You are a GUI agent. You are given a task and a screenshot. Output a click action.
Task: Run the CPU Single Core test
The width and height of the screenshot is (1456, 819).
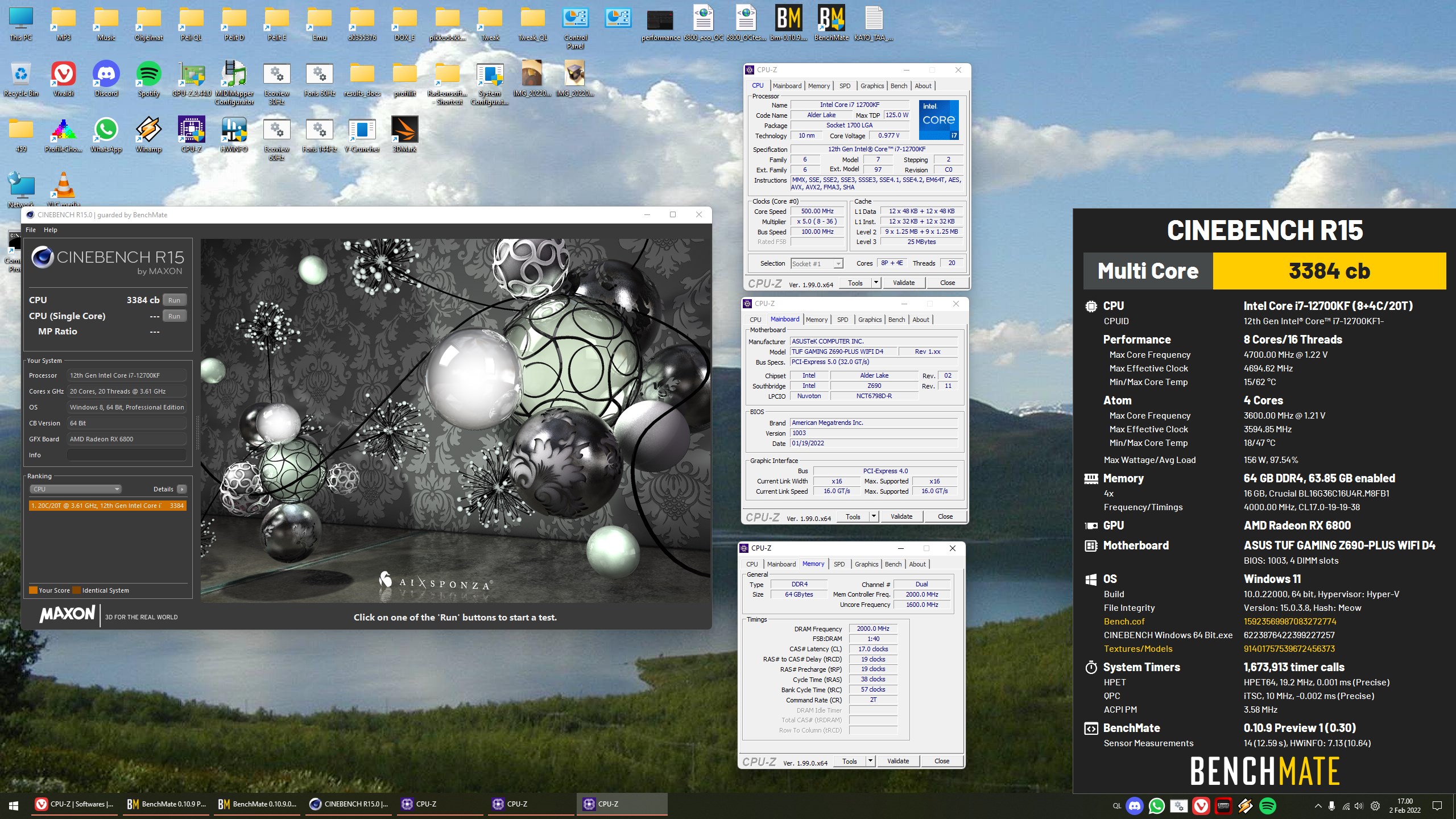pyautogui.click(x=175, y=316)
